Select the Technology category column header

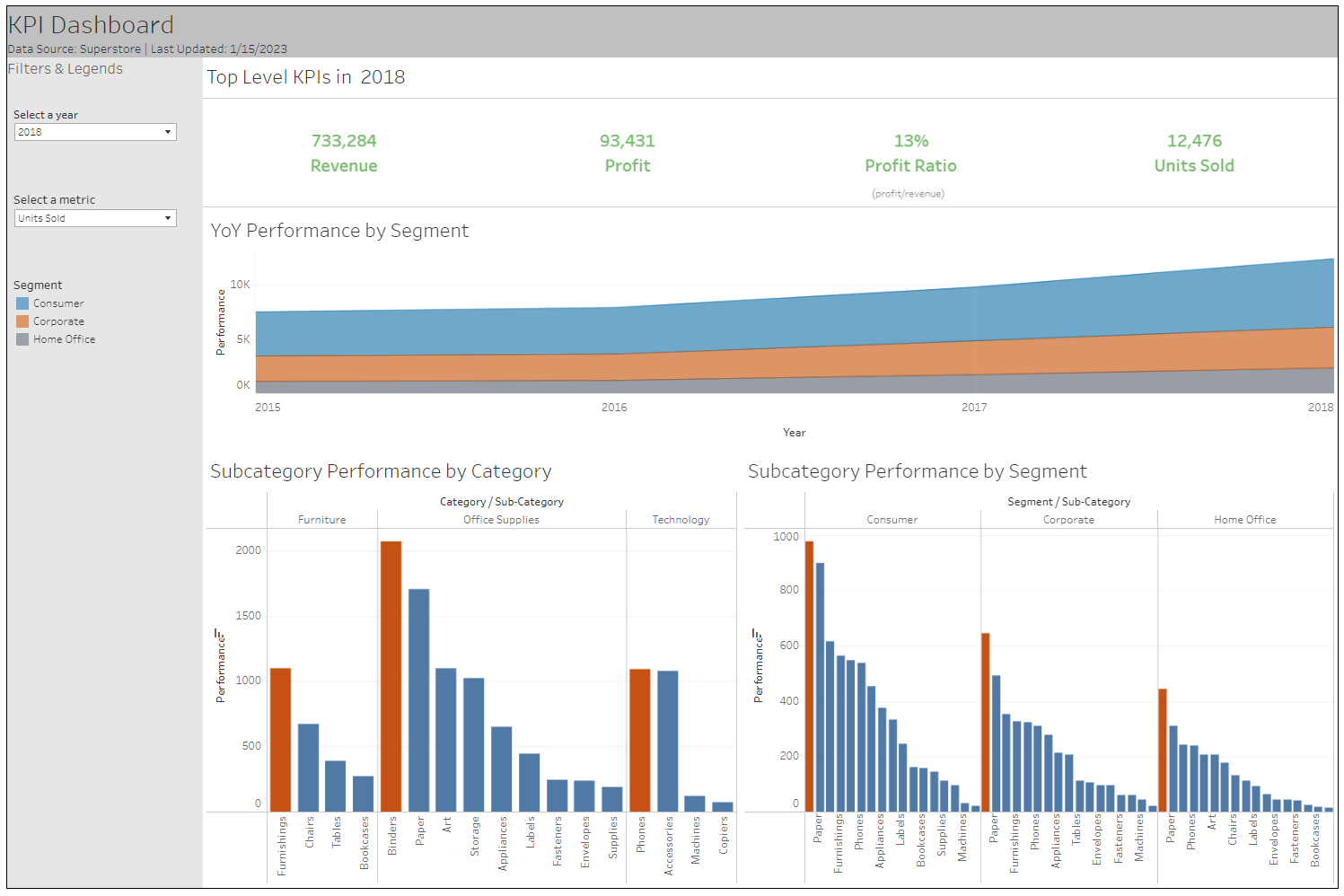(681, 520)
